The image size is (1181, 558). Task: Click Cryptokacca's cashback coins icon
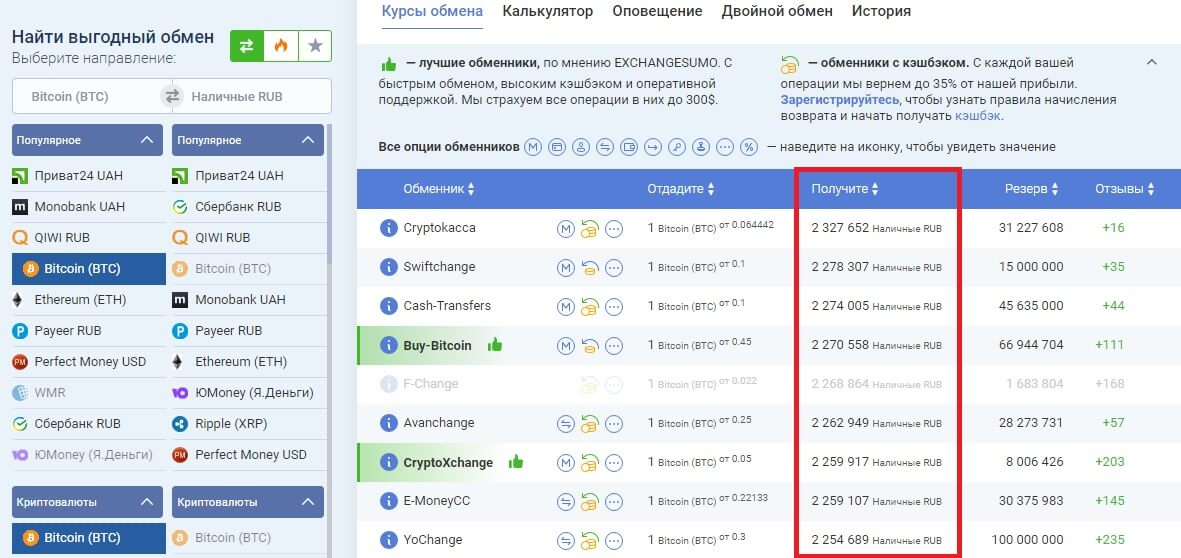pos(589,228)
